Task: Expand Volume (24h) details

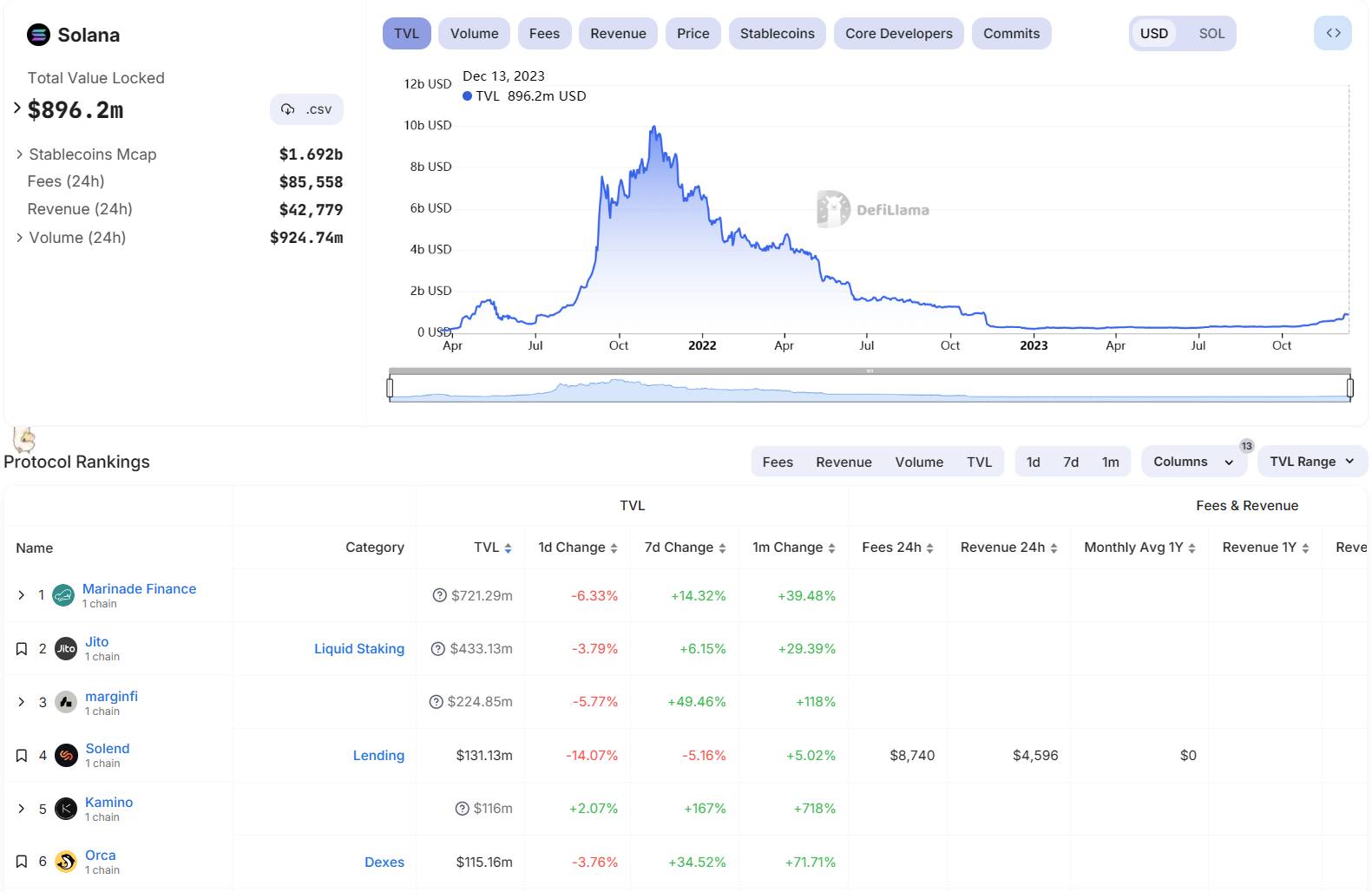Action: click(x=19, y=237)
